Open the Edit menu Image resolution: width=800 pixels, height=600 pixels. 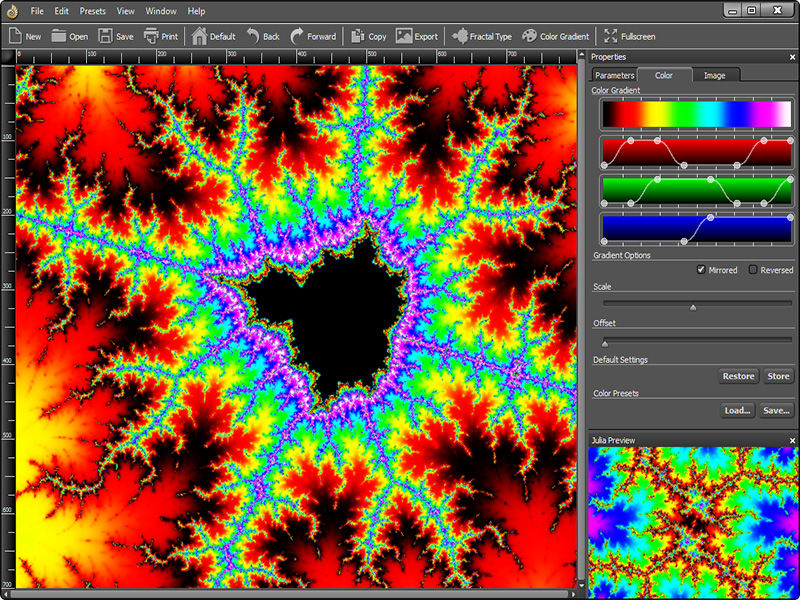tap(62, 11)
